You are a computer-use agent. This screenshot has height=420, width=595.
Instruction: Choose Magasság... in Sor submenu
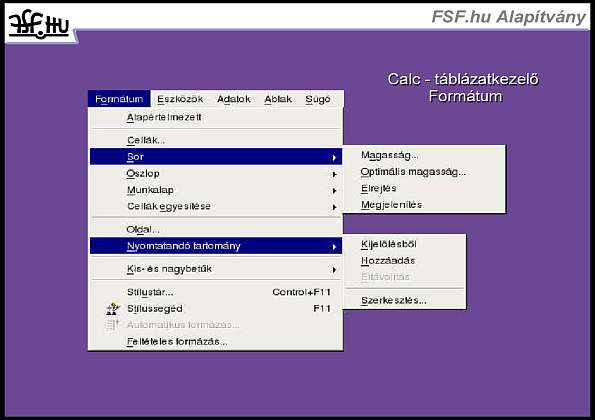[x=424, y=155]
